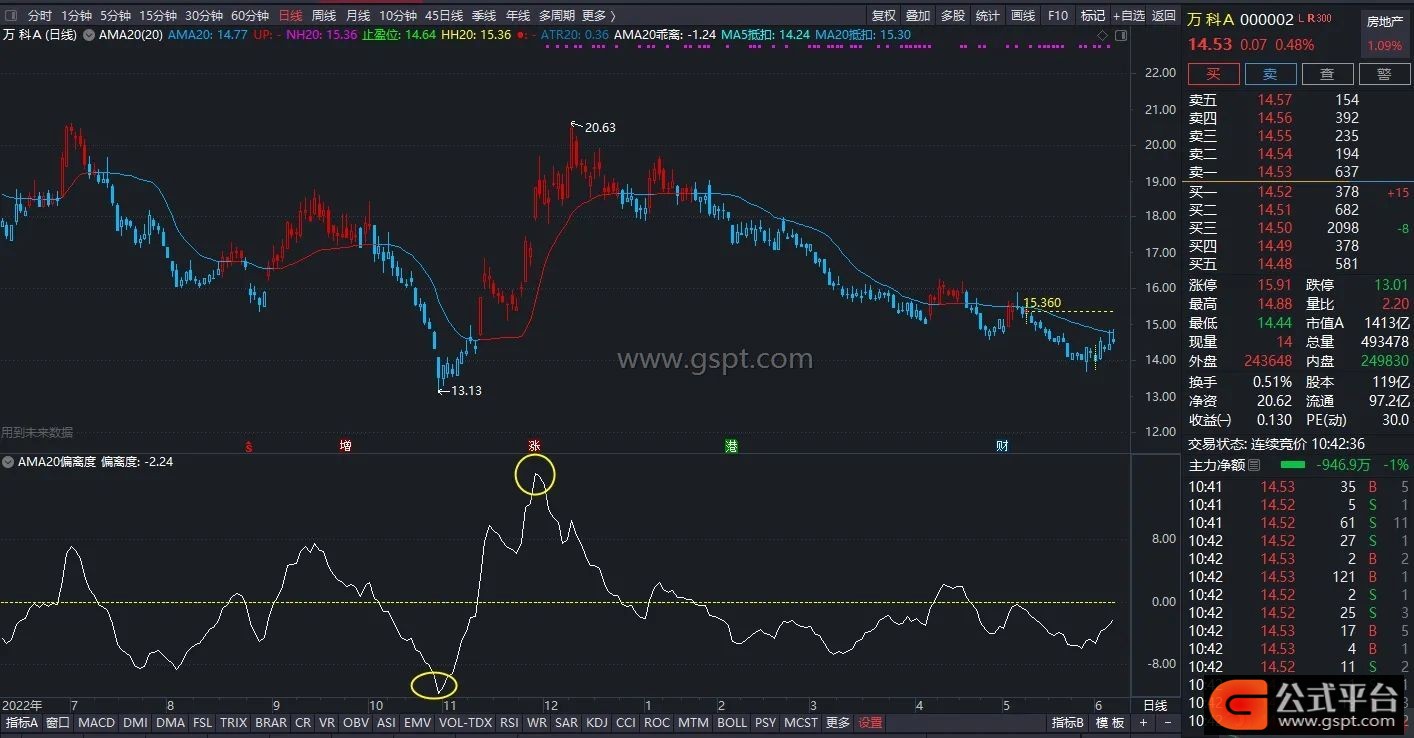Add stock with +自选 button
The image size is (1414, 738).
[1129, 15]
